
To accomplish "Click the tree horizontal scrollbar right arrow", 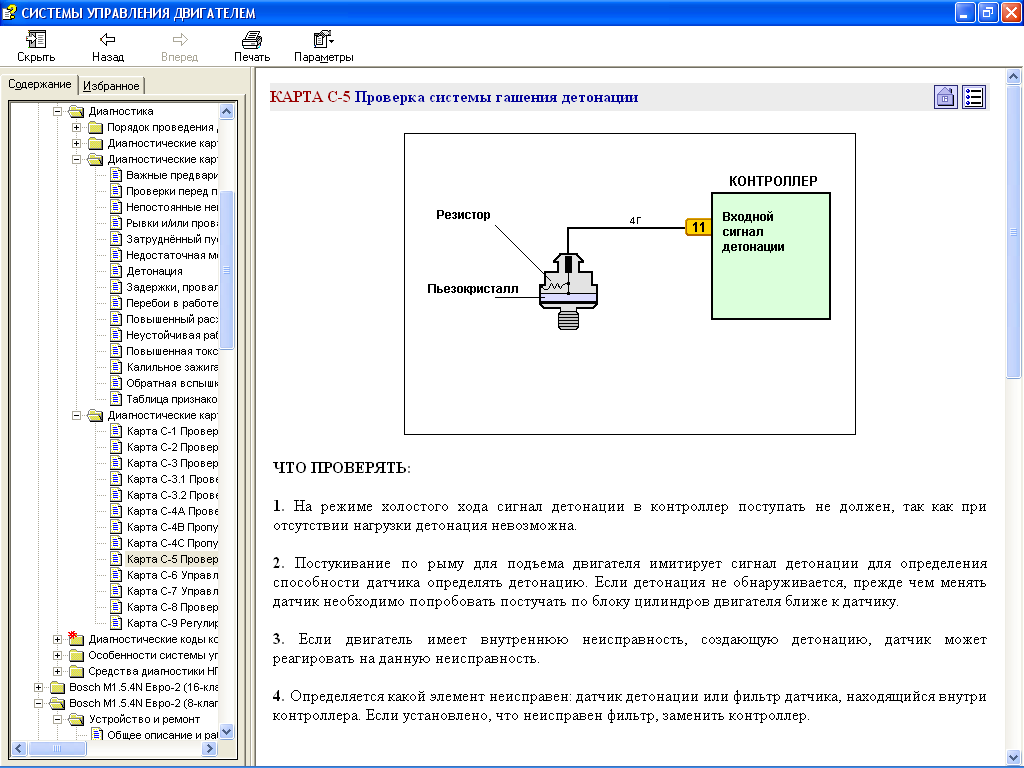I will (210, 748).
